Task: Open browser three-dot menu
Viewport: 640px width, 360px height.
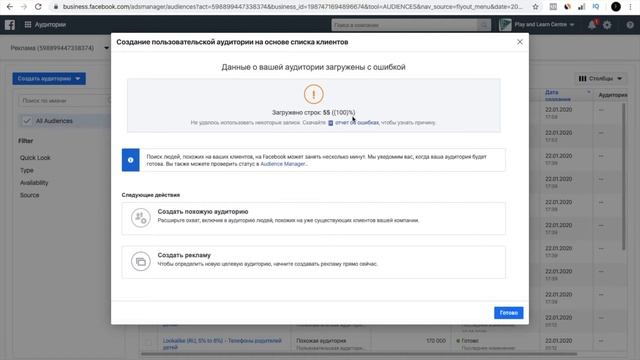Action: (x=631, y=7)
